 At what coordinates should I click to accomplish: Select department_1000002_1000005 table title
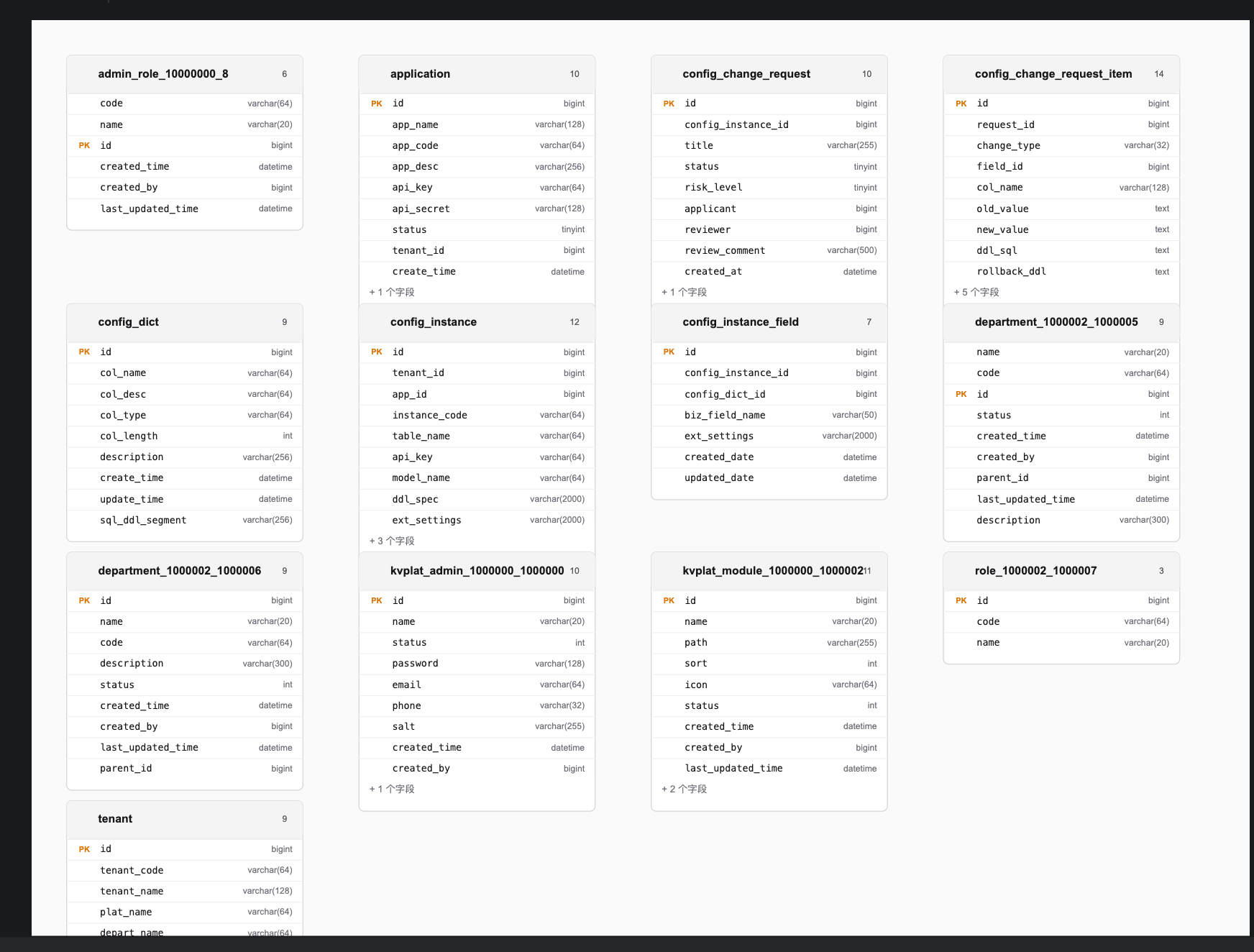tap(1056, 322)
